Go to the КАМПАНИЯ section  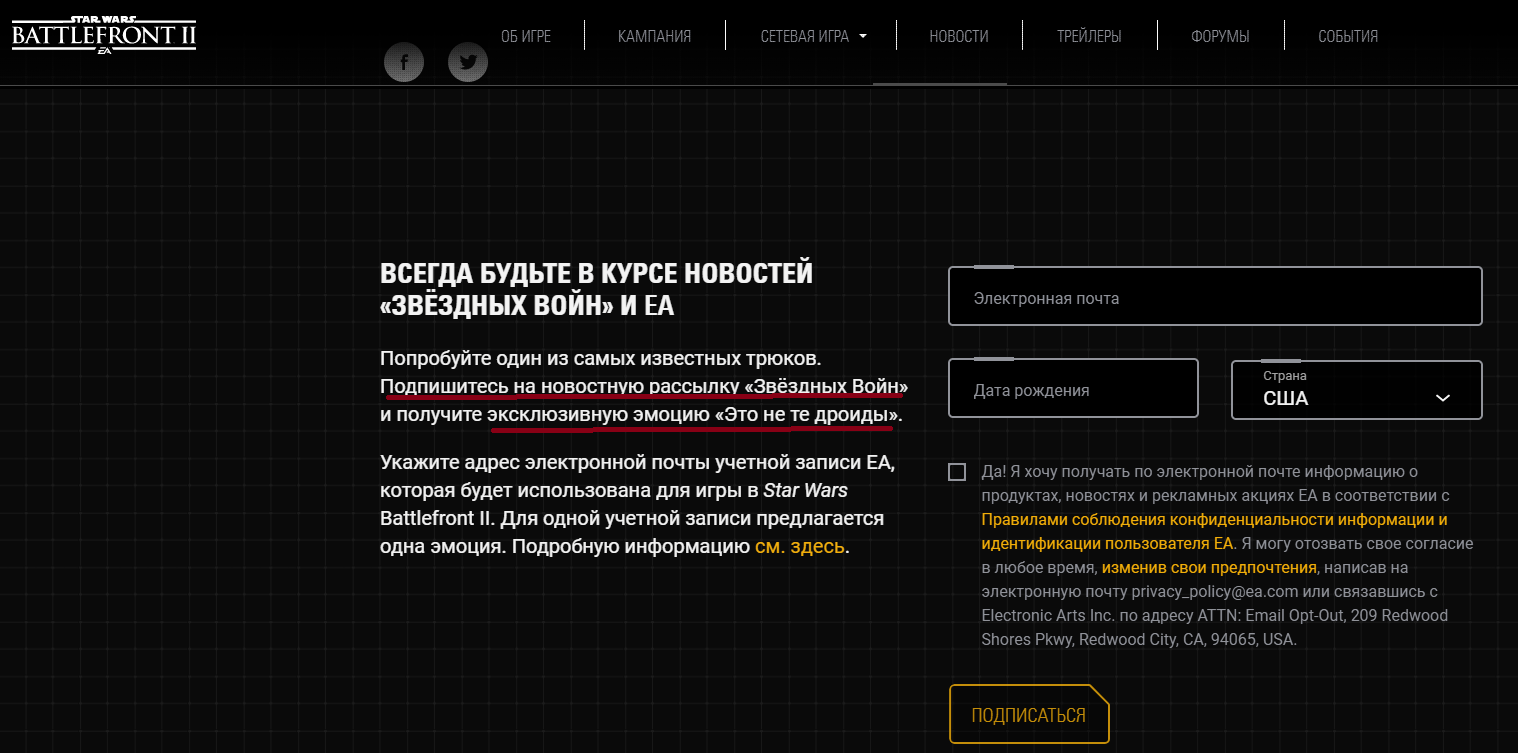(x=655, y=36)
